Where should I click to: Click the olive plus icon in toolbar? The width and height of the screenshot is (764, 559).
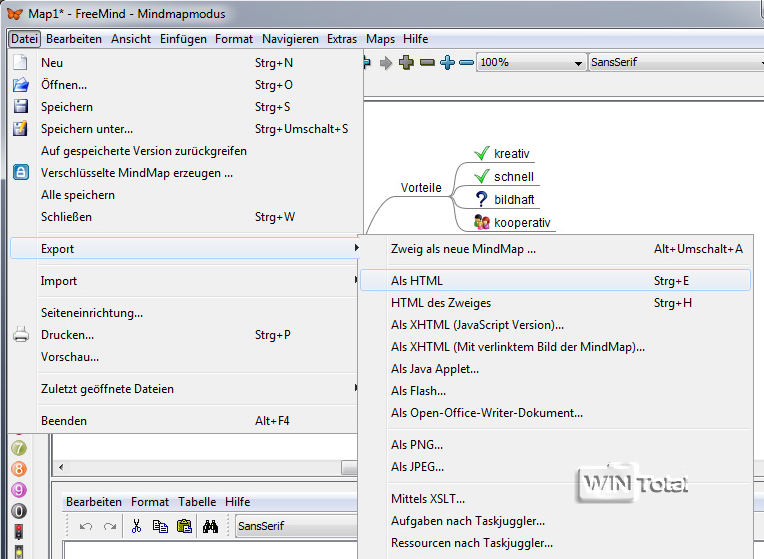coord(406,62)
